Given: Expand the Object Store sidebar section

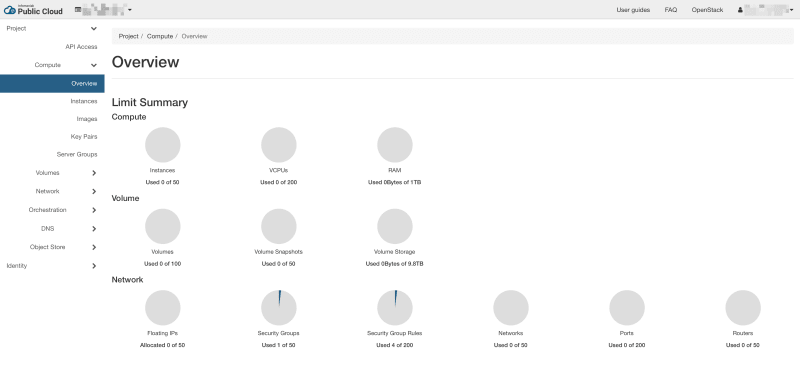Looking at the screenshot, I should [x=94, y=247].
